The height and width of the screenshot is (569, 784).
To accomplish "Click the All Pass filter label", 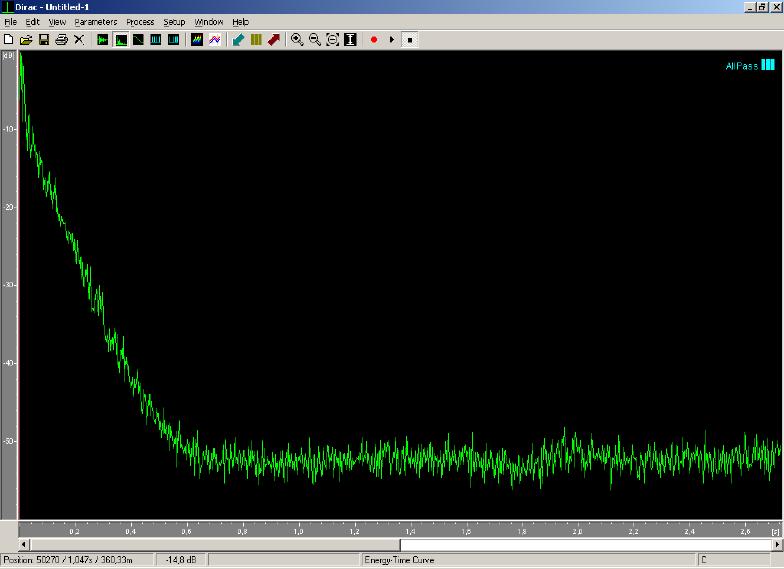I will pos(741,66).
